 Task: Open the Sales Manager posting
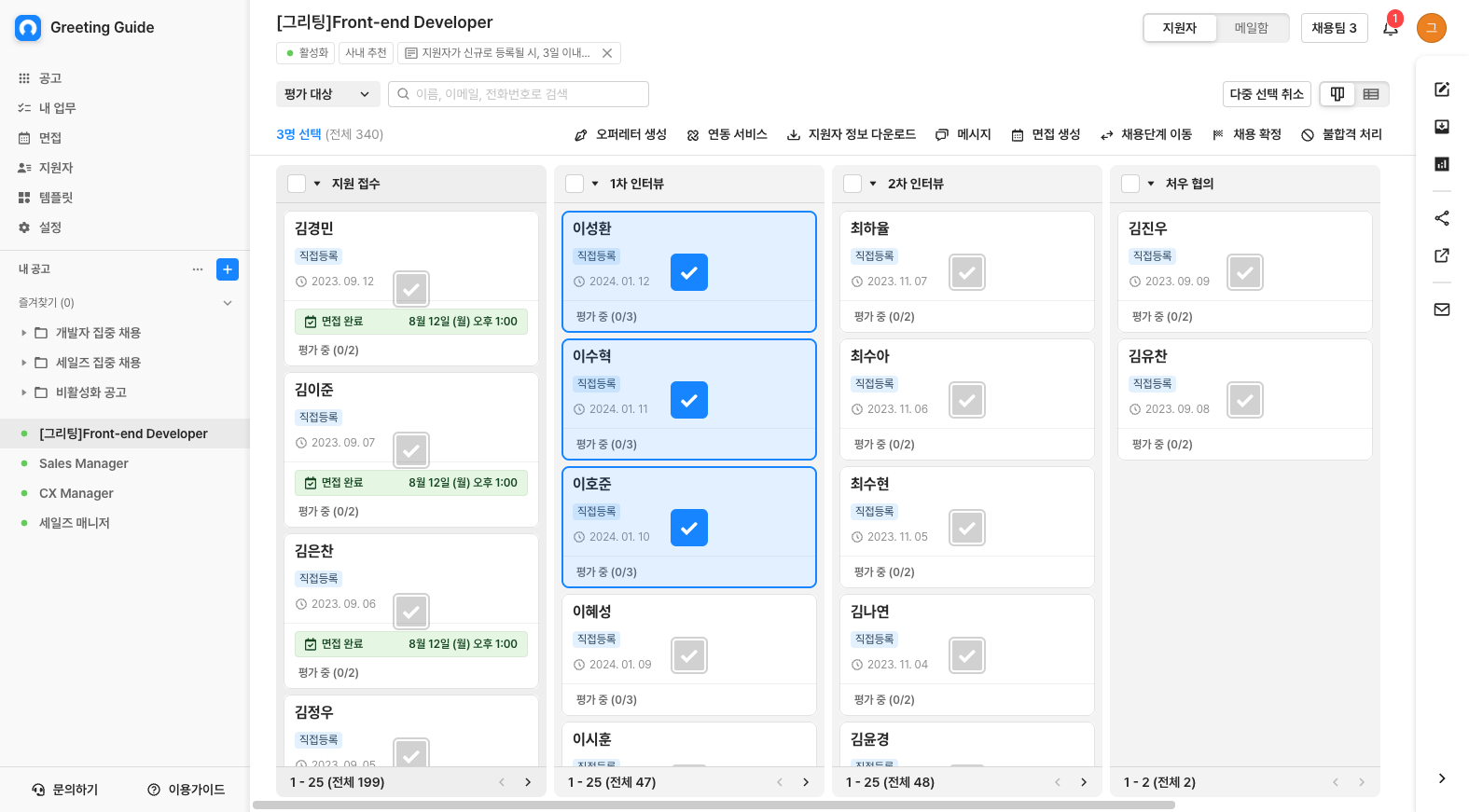coord(84,463)
